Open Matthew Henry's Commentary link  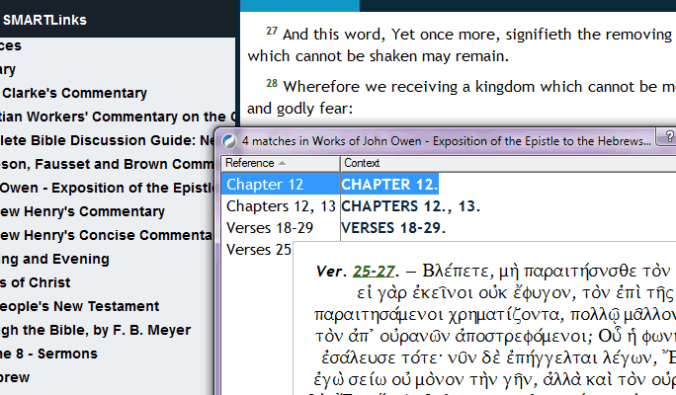coord(82,212)
